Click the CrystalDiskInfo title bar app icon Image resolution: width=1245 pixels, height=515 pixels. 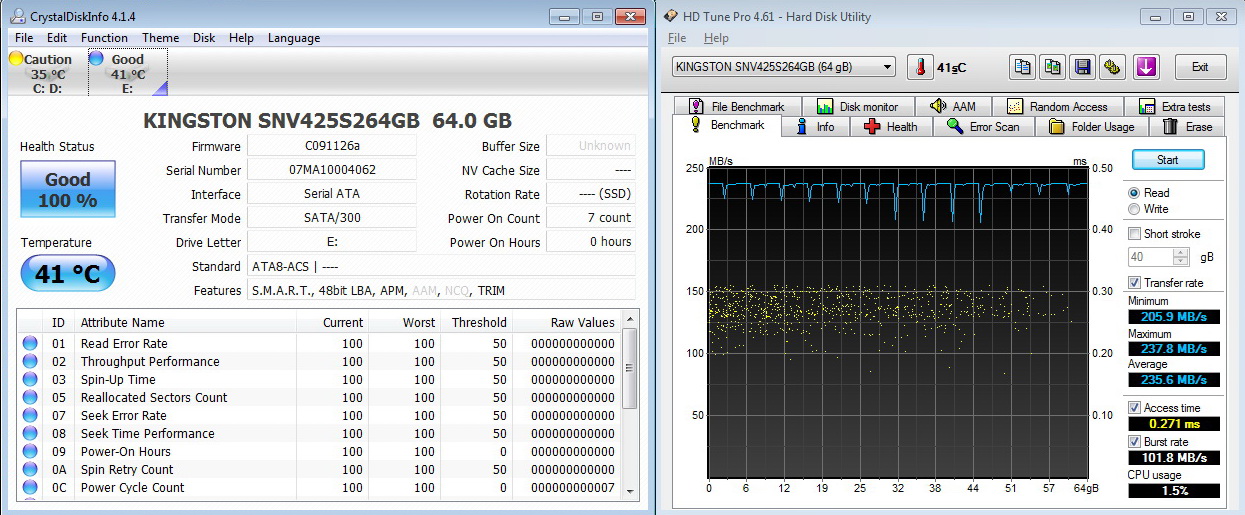pyautogui.click(x=18, y=16)
